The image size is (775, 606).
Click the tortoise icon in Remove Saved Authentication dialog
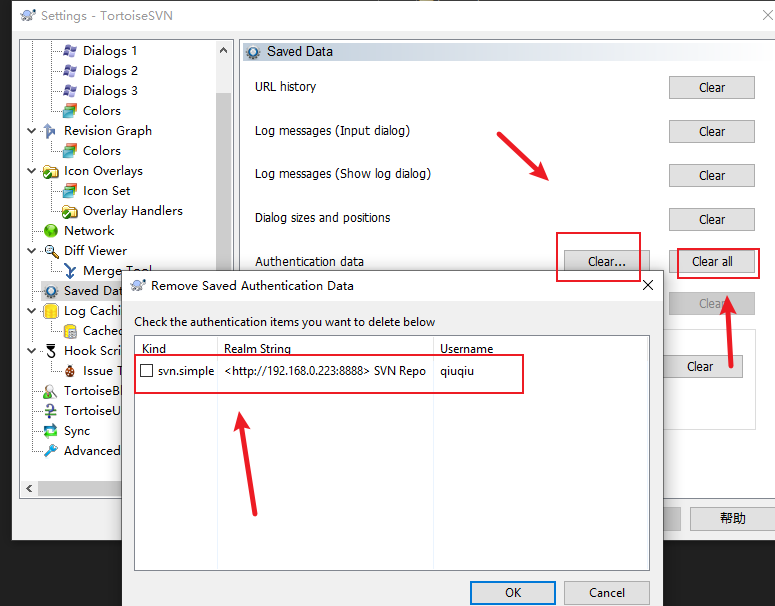[x=137, y=285]
